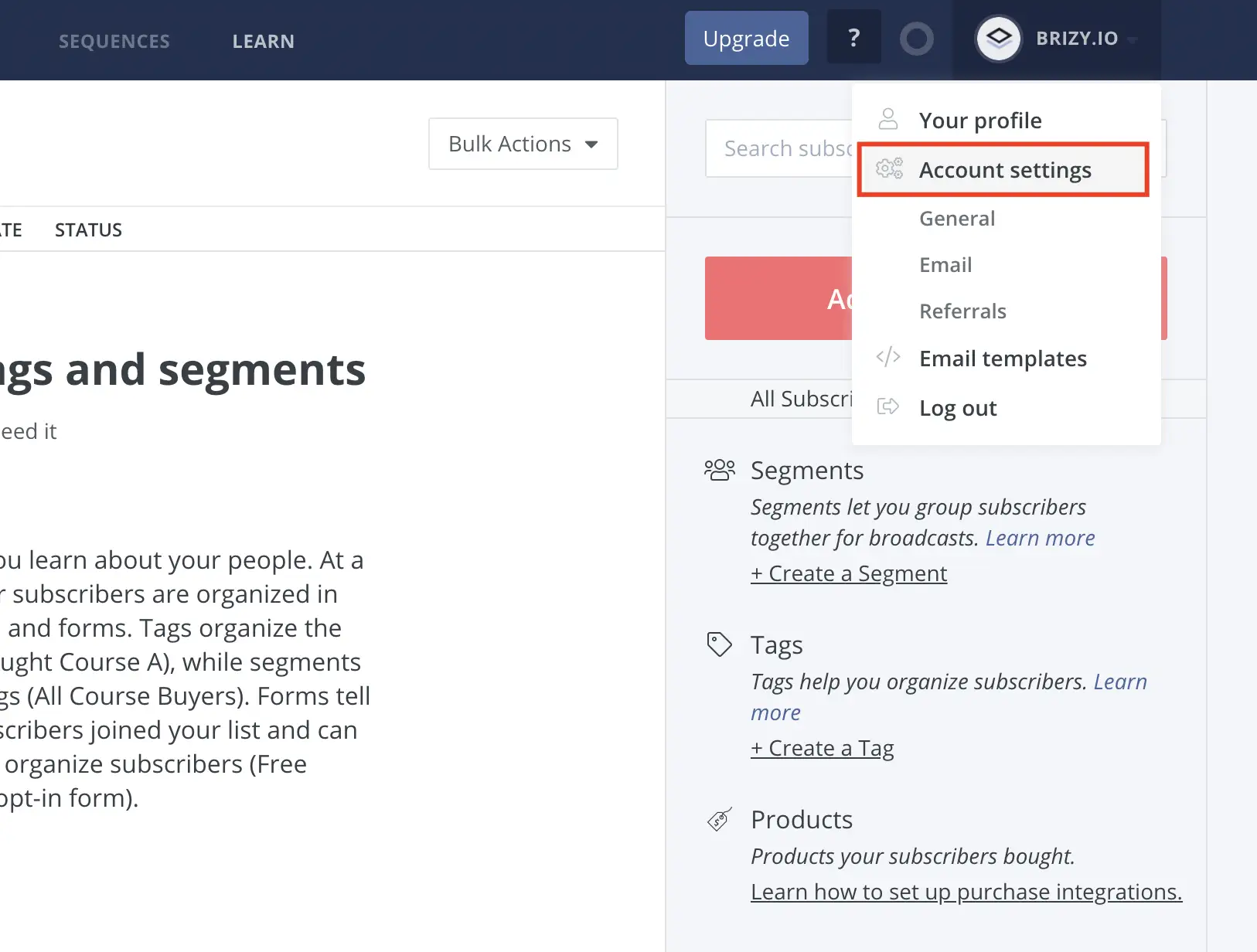This screenshot has height=952, width=1257.
Task: Select General in the account menu
Action: tap(957, 219)
